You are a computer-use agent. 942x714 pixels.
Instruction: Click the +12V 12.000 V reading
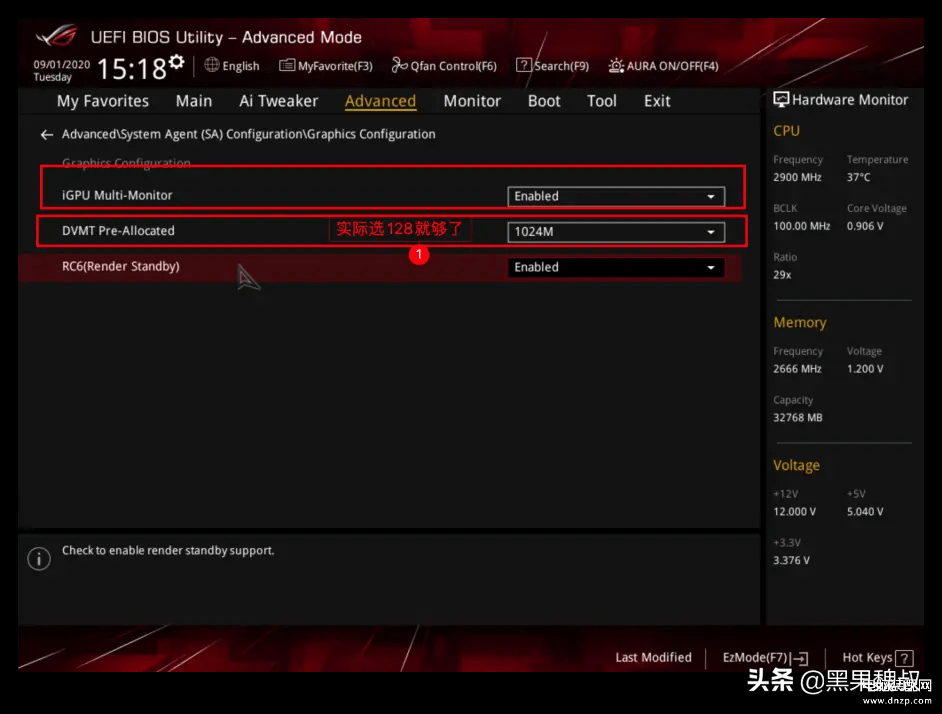[794, 511]
